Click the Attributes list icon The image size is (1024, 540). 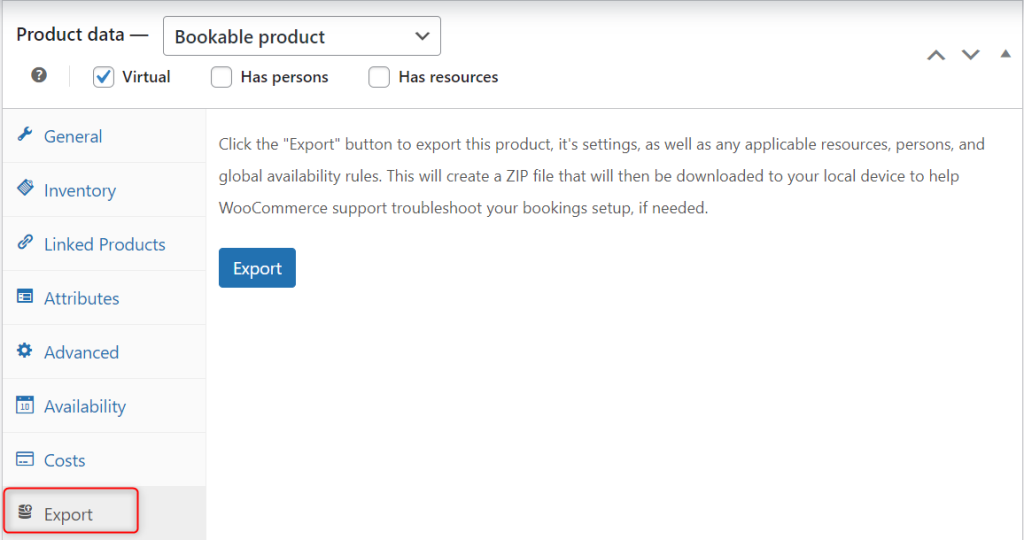coord(25,297)
